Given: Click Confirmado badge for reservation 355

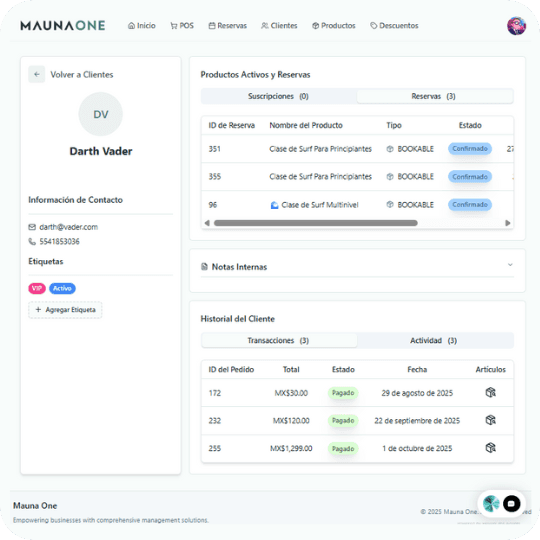Looking at the screenshot, I should (470, 177).
